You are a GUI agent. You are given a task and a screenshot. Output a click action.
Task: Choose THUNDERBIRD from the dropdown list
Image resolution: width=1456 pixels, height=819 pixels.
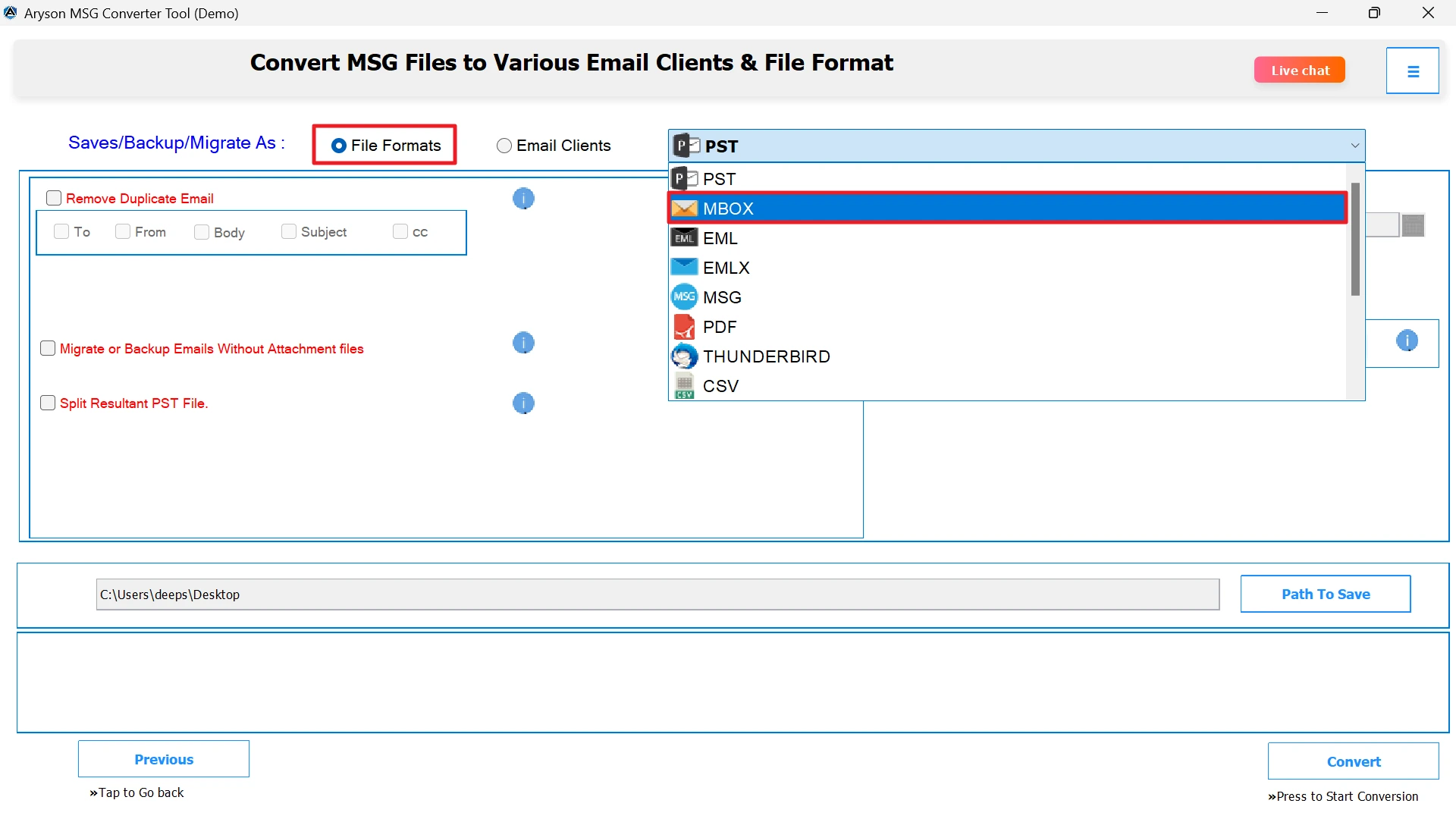tap(1008, 356)
